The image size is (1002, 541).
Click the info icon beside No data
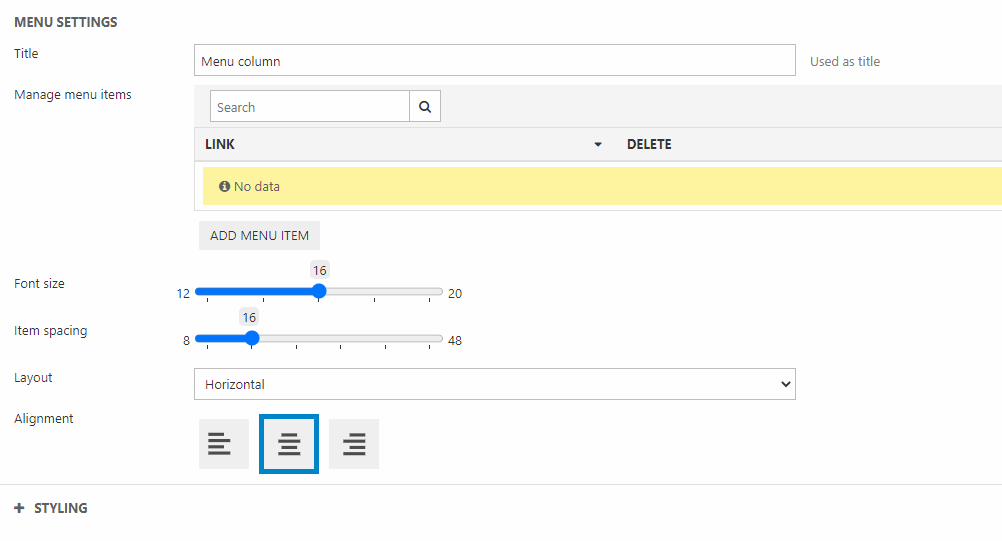(224, 186)
